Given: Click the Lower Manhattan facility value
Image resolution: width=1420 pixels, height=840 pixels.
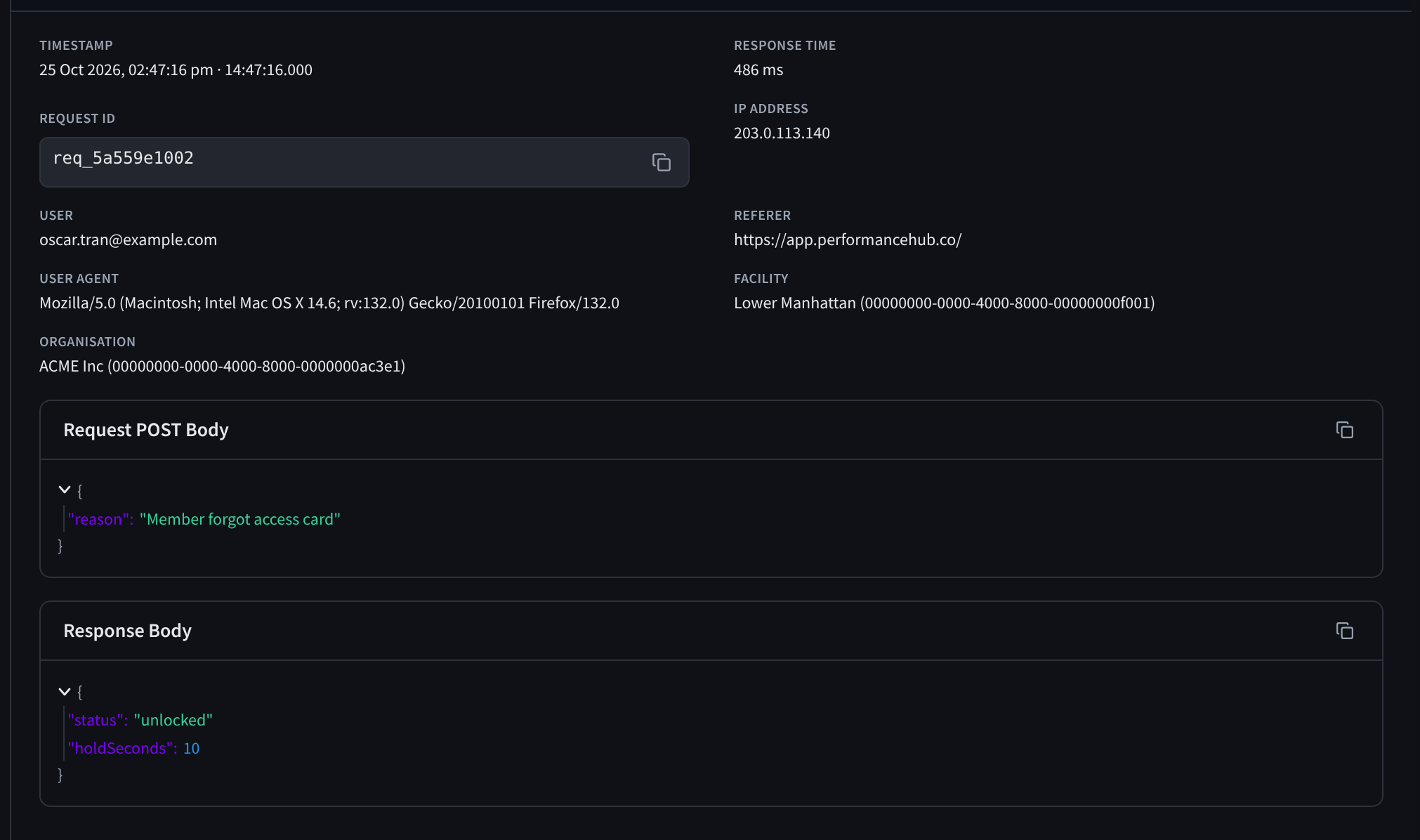Looking at the screenshot, I should coord(944,303).
